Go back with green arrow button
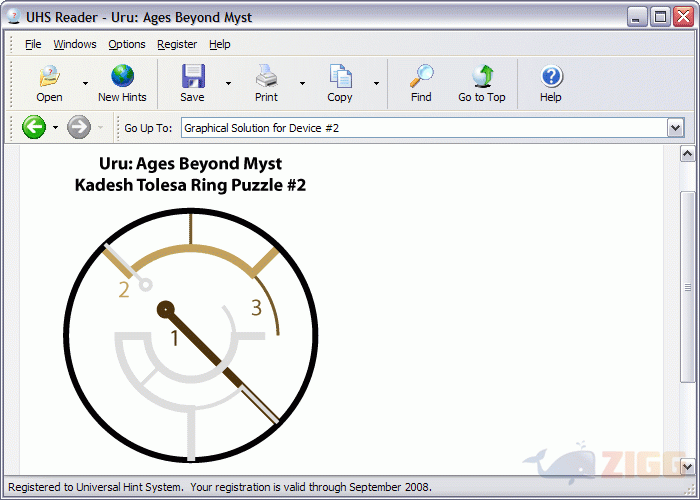700x500 pixels. click(x=34, y=127)
